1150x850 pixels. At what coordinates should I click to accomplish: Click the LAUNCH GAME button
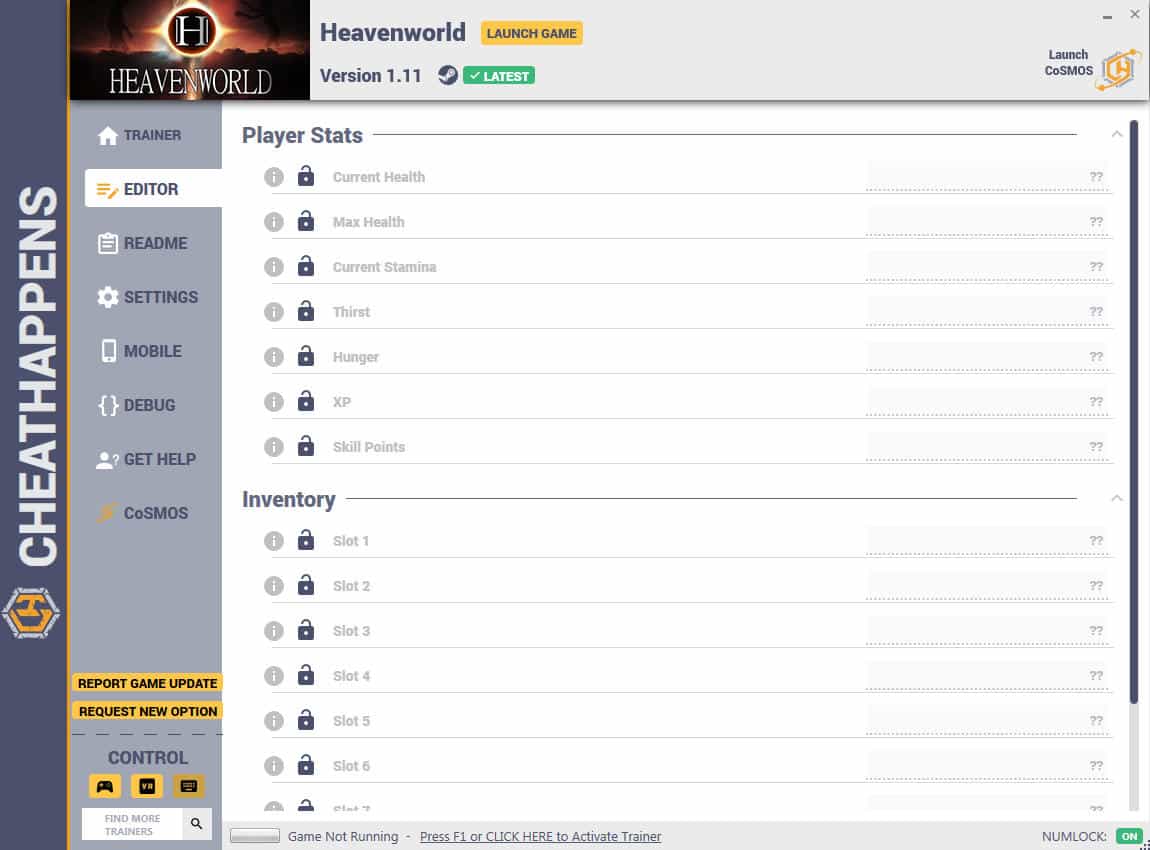pyautogui.click(x=532, y=33)
